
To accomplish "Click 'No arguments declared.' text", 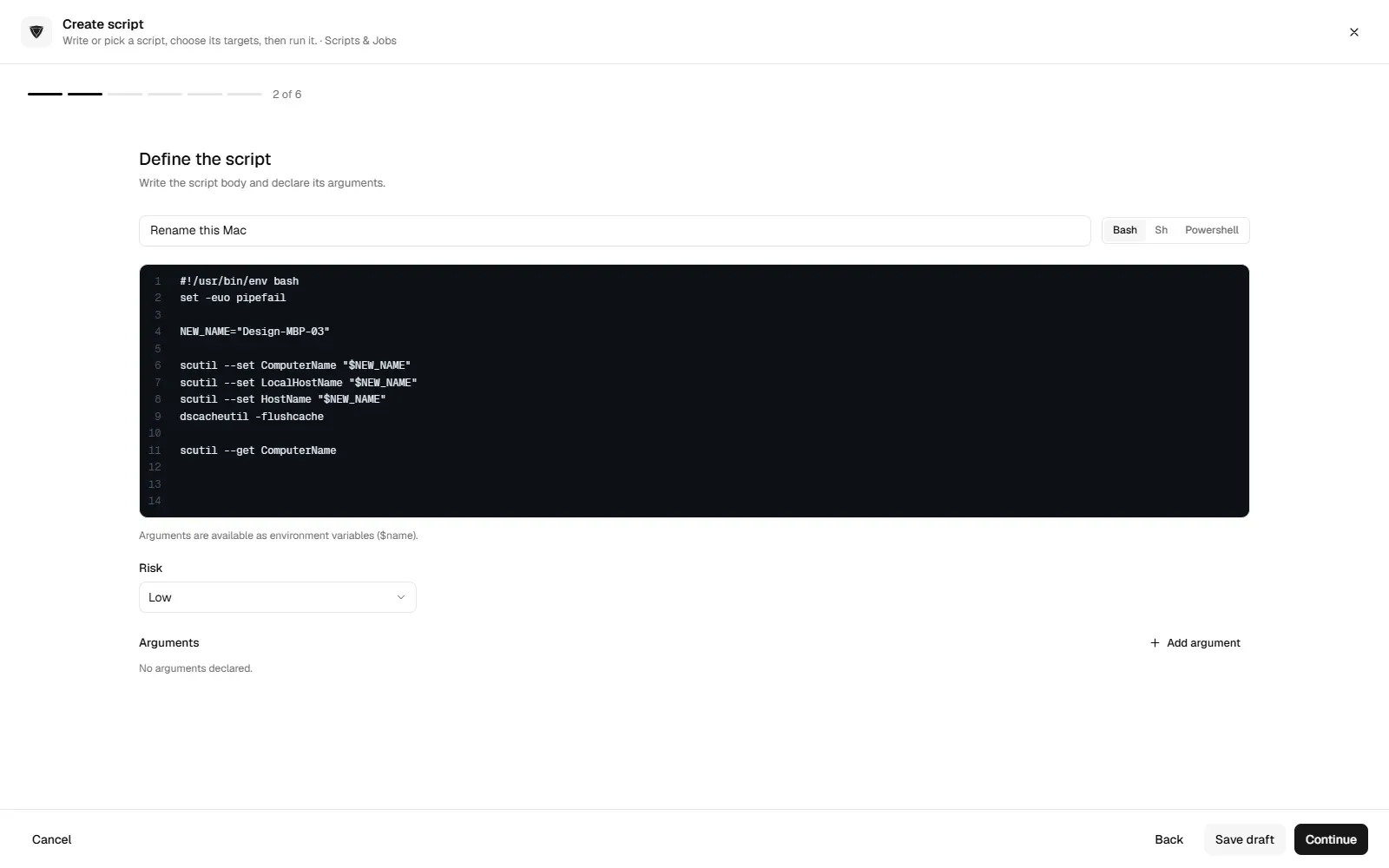I will 195,668.
